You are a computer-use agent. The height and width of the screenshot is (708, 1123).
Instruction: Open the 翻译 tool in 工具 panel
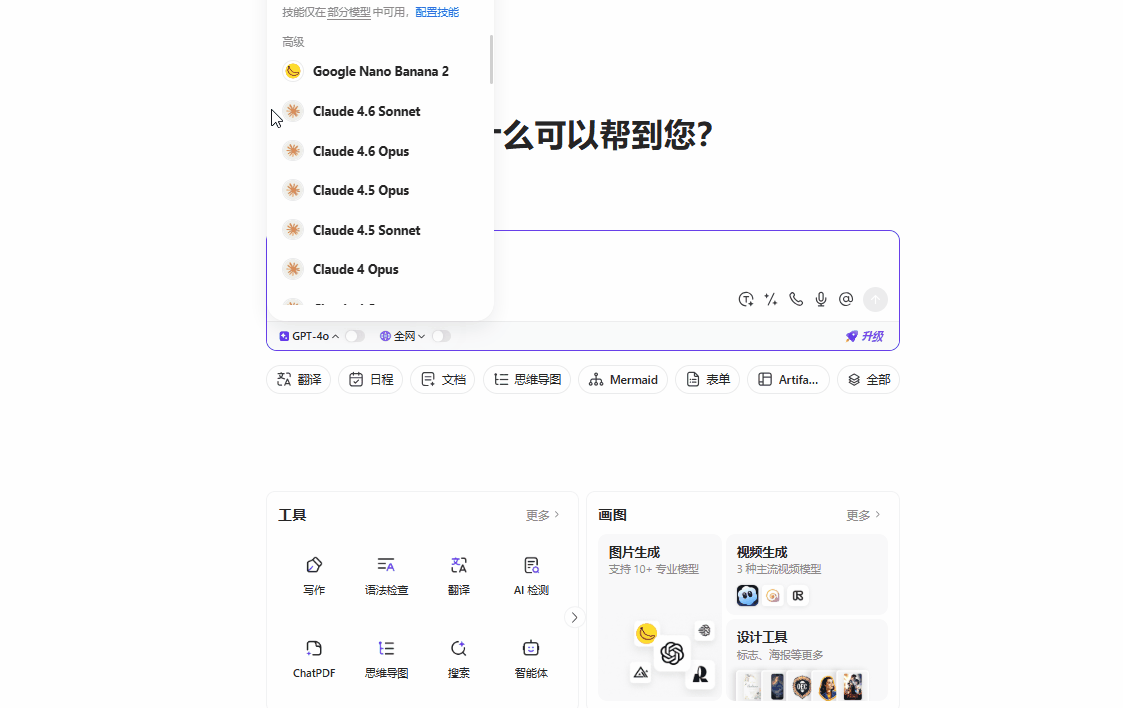(459, 576)
